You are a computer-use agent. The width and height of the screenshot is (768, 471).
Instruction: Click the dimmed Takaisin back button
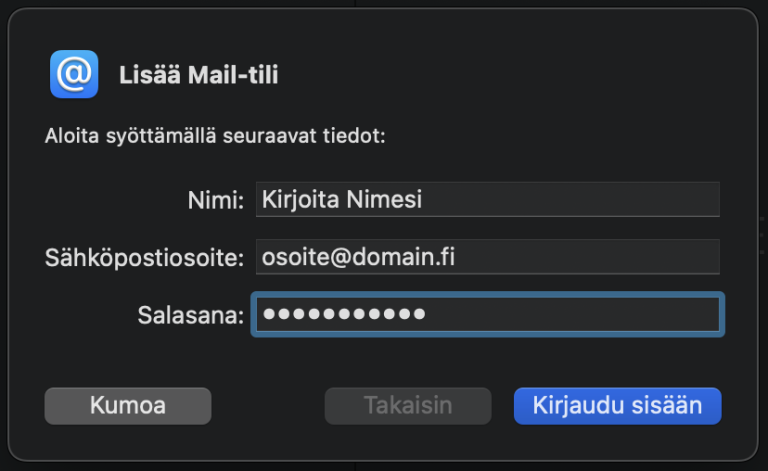(x=408, y=406)
